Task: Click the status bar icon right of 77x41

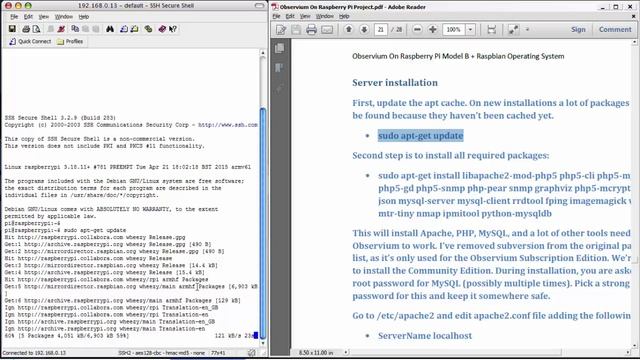Action: (x=251, y=353)
